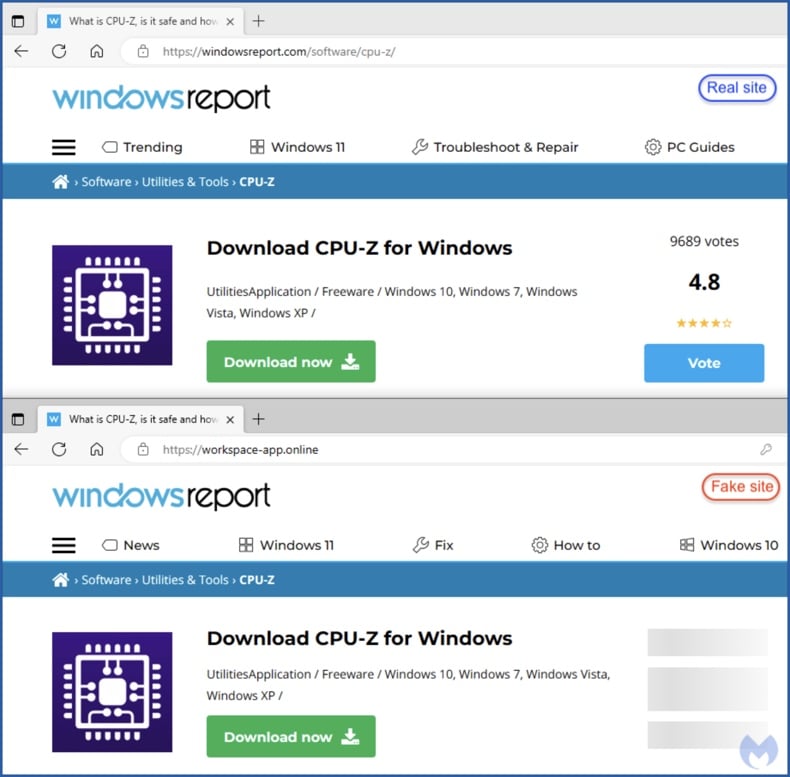Click lock icon beside windowsreport.com URL
Screen dimensions: 790x777
pyautogui.click(x=143, y=51)
